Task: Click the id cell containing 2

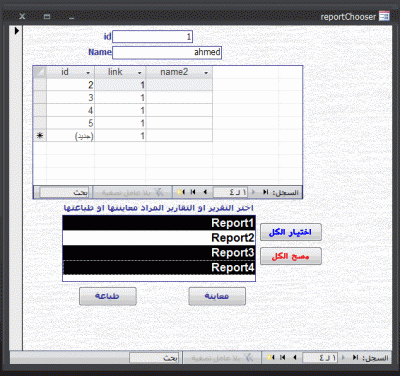Action: [70, 85]
